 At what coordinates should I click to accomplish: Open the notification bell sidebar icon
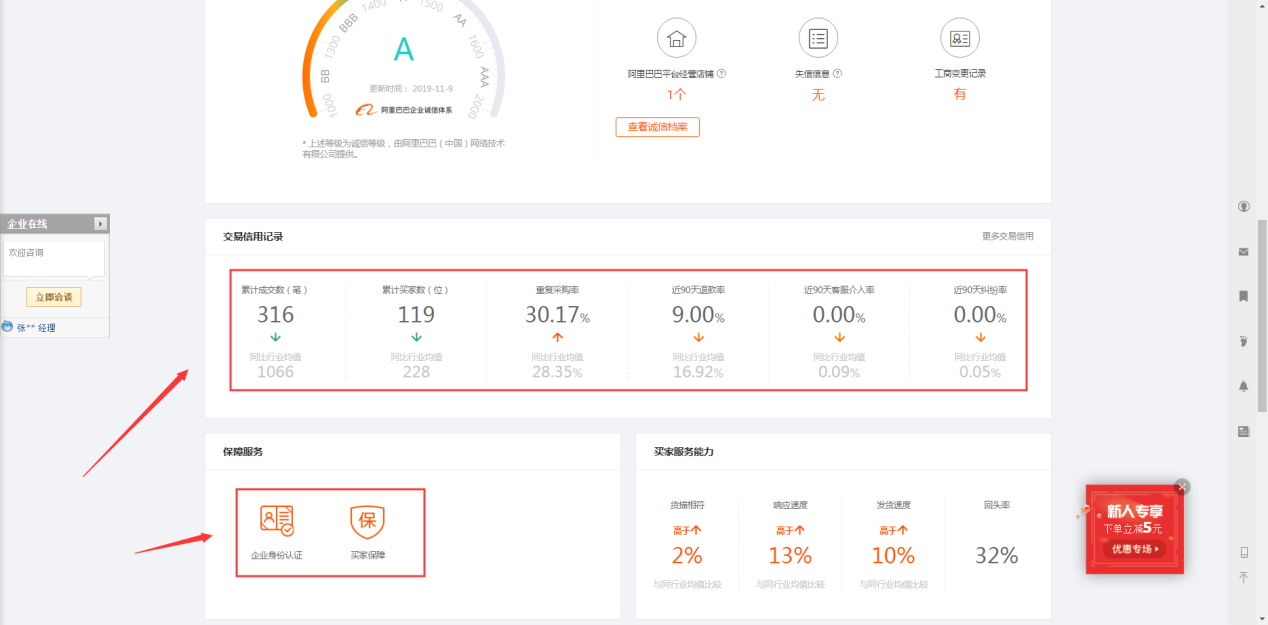pyautogui.click(x=1244, y=386)
